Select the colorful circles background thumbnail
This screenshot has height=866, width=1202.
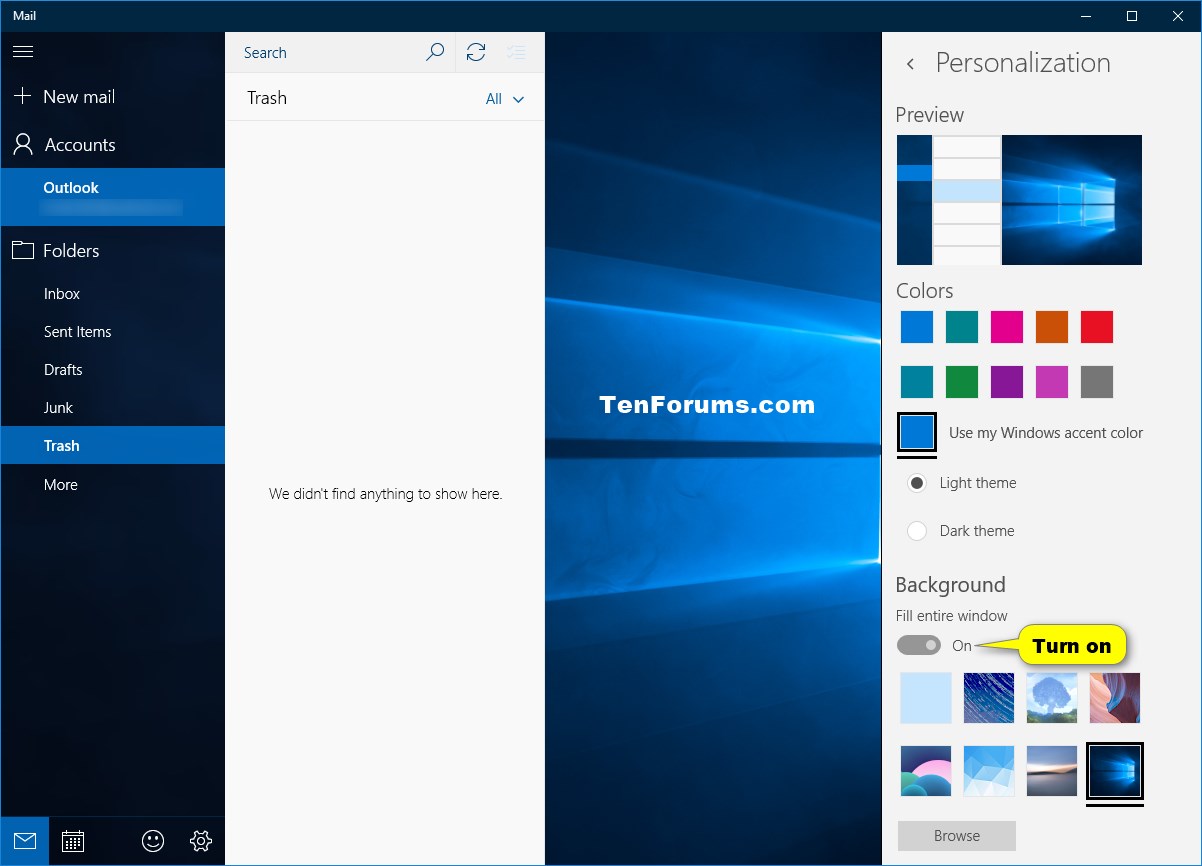pos(926,771)
